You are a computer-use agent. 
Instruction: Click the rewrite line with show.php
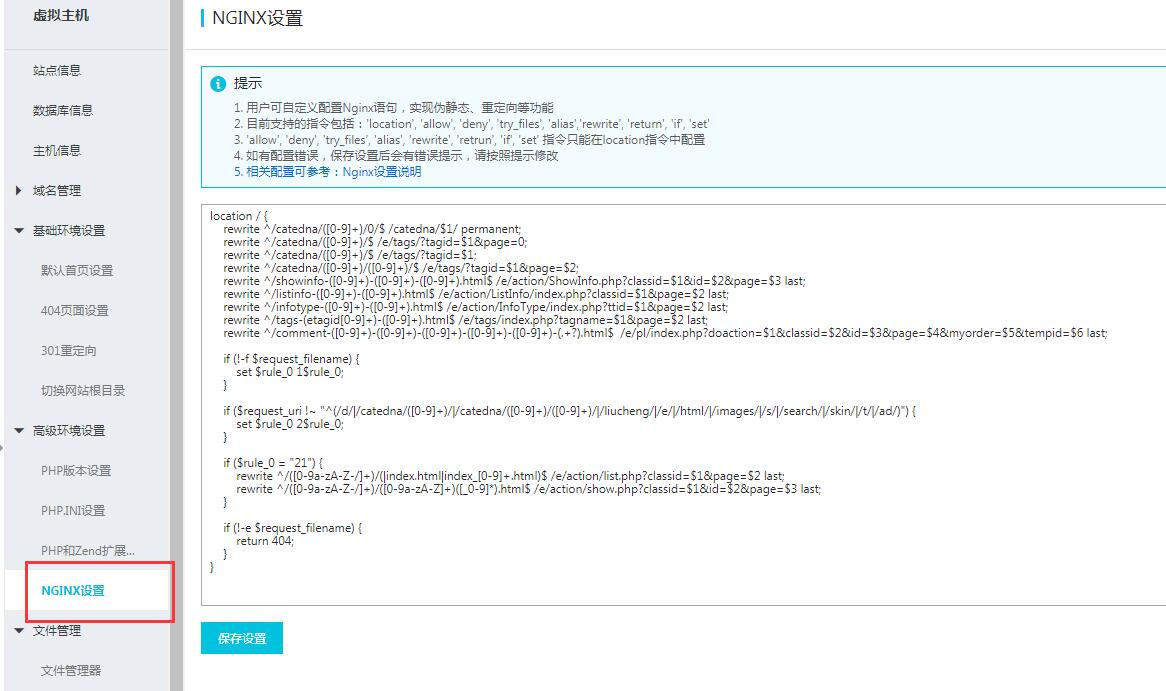(x=528, y=489)
